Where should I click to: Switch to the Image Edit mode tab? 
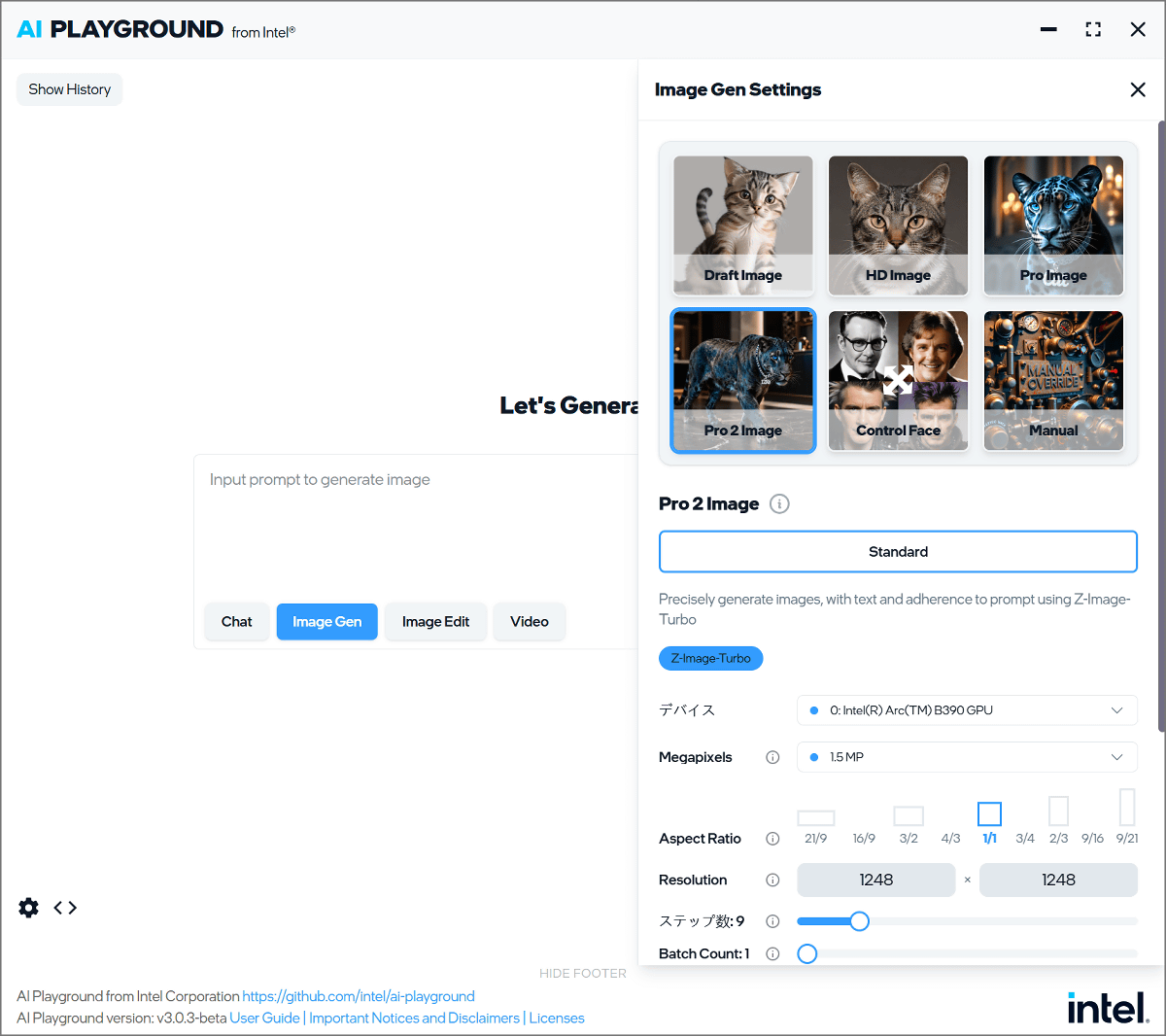click(436, 622)
